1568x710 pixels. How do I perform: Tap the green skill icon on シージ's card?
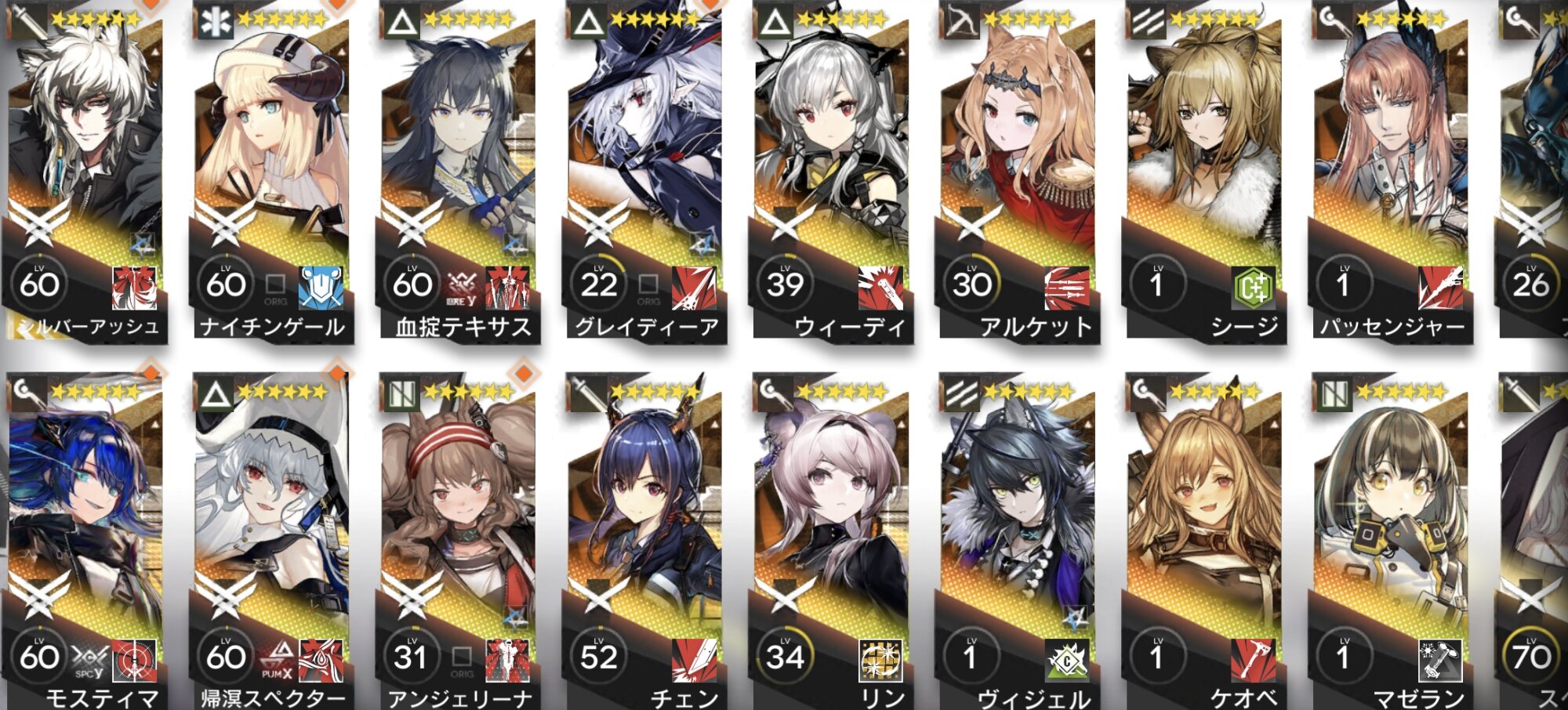(1253, 288)
